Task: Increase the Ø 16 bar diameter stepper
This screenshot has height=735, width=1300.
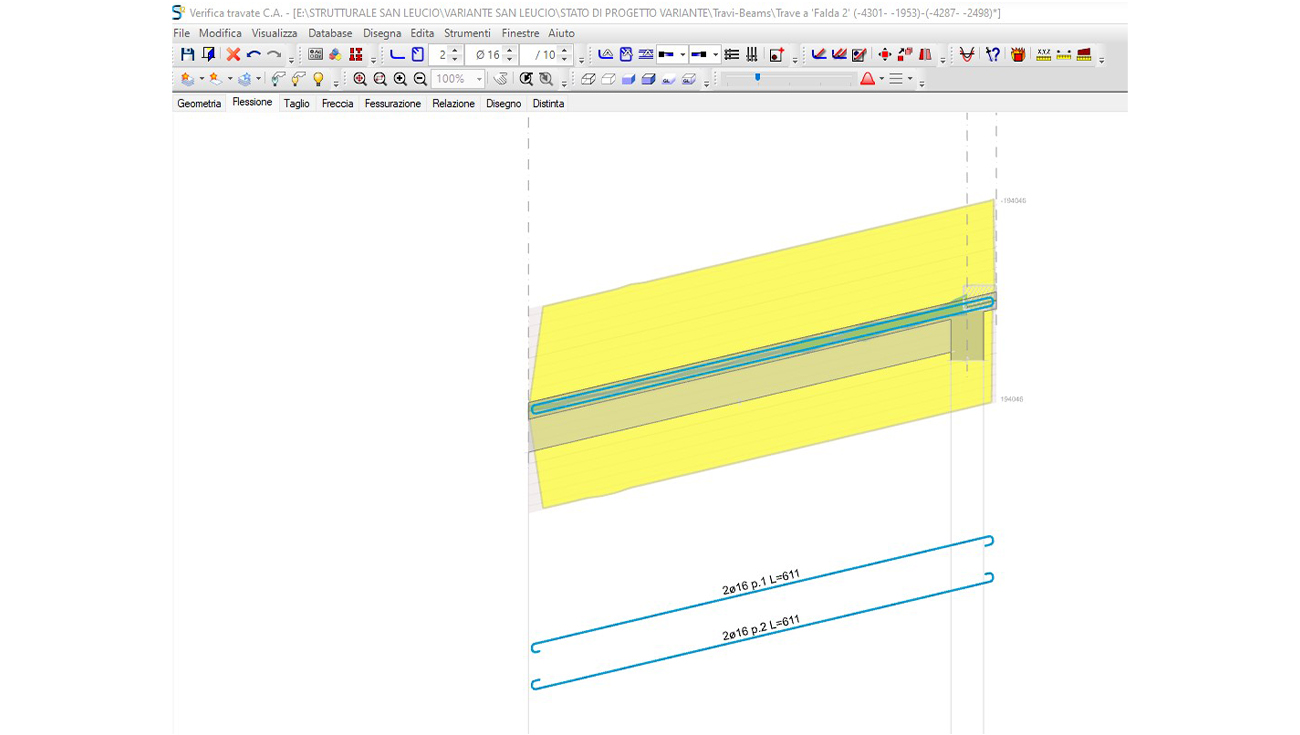Action: 509,50
